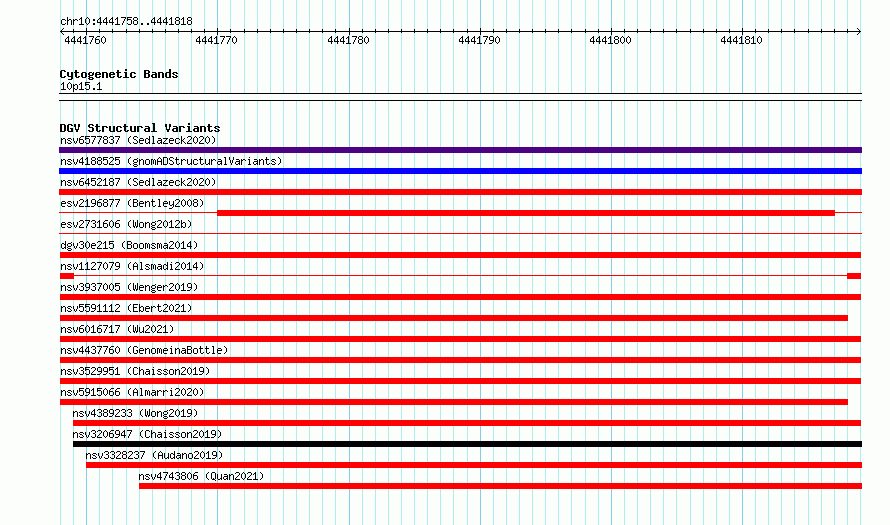Open nsv4389233 (Wong2019) variant label
The width and height of the screenshot is (890, 525).
pos(135,413)
